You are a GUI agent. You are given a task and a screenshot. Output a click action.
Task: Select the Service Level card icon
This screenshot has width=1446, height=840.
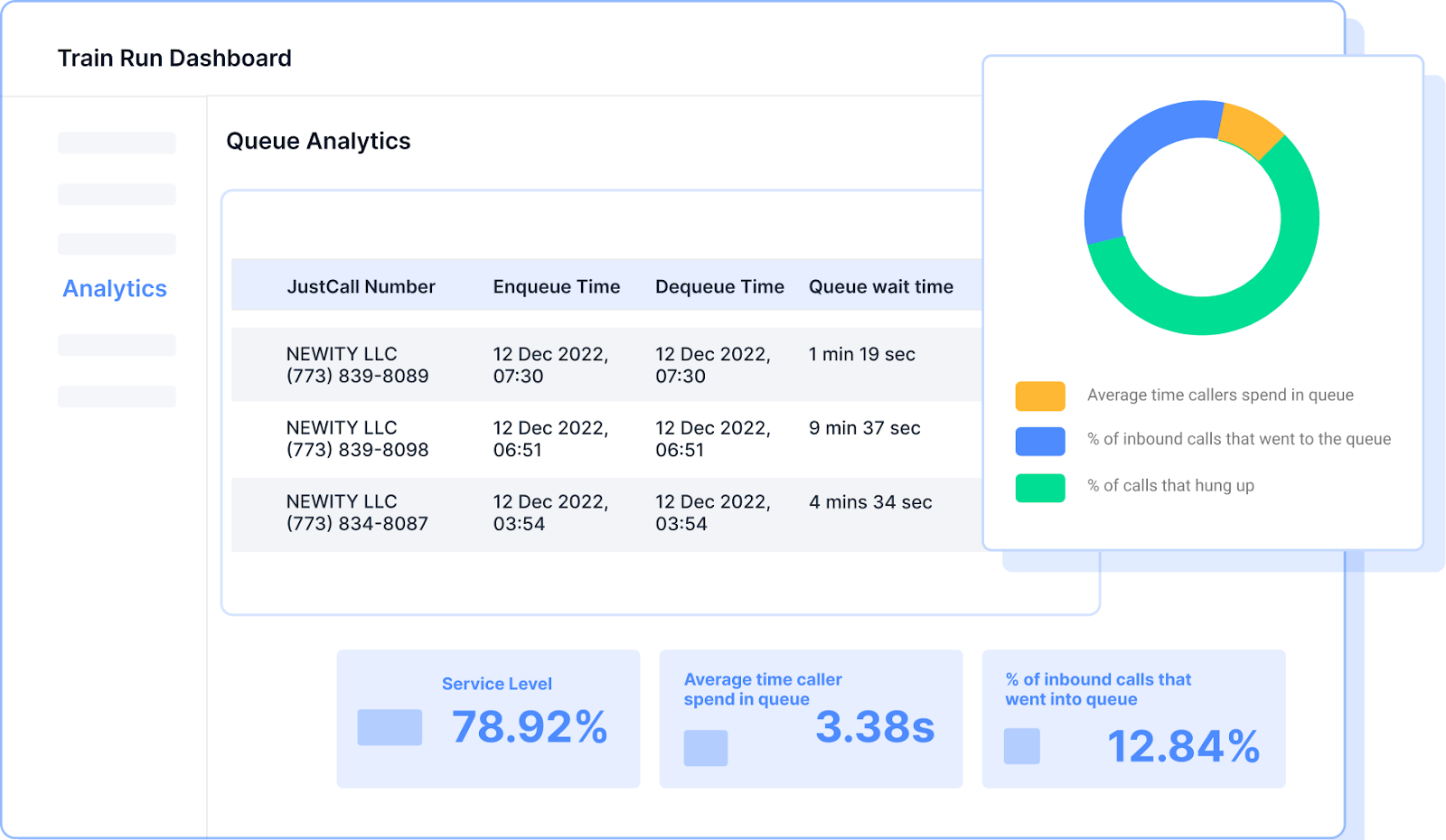[x=390, y=727]
